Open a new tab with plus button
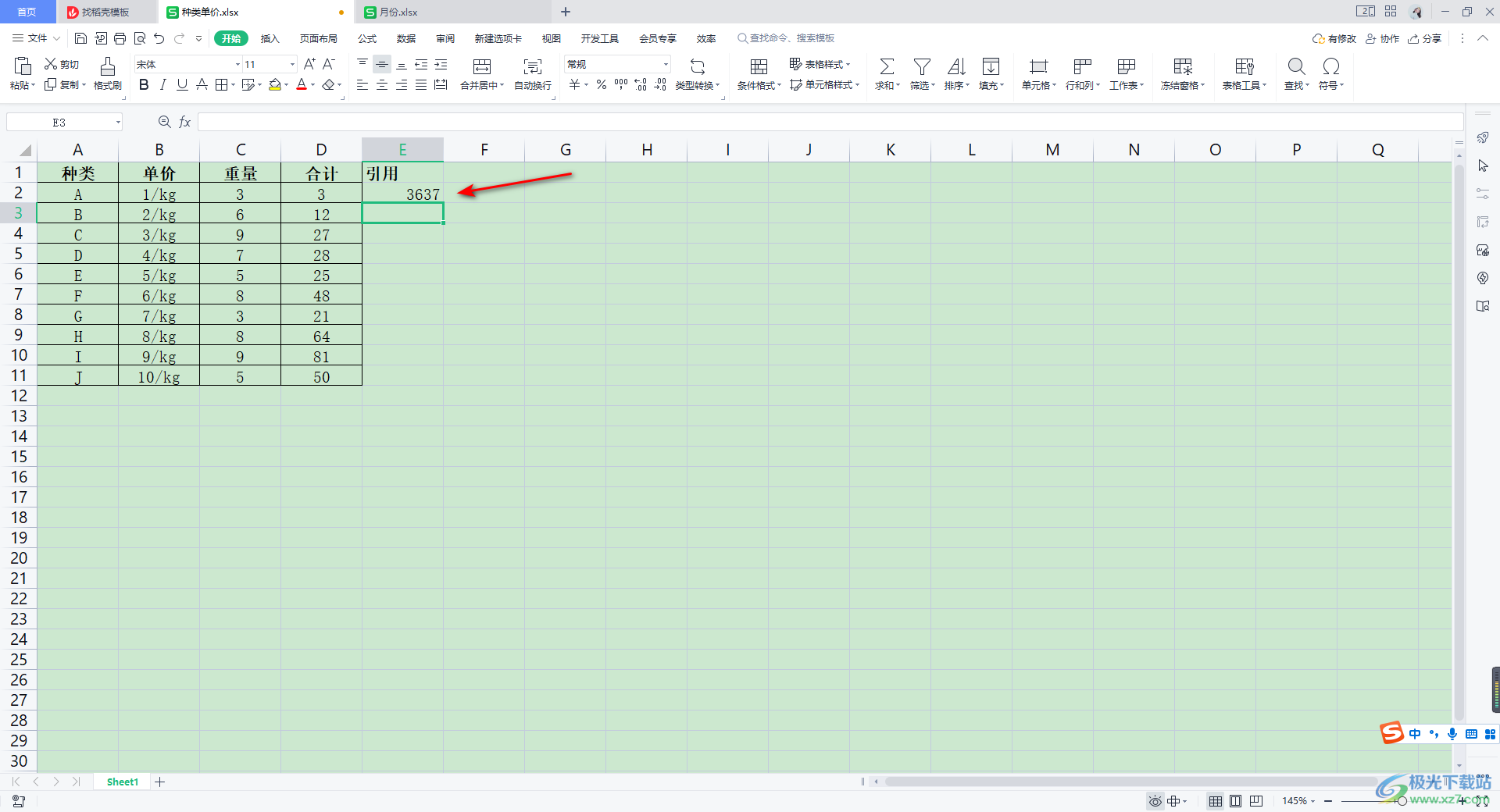This screenshot has height=812, width=1500. click(566, 12)
